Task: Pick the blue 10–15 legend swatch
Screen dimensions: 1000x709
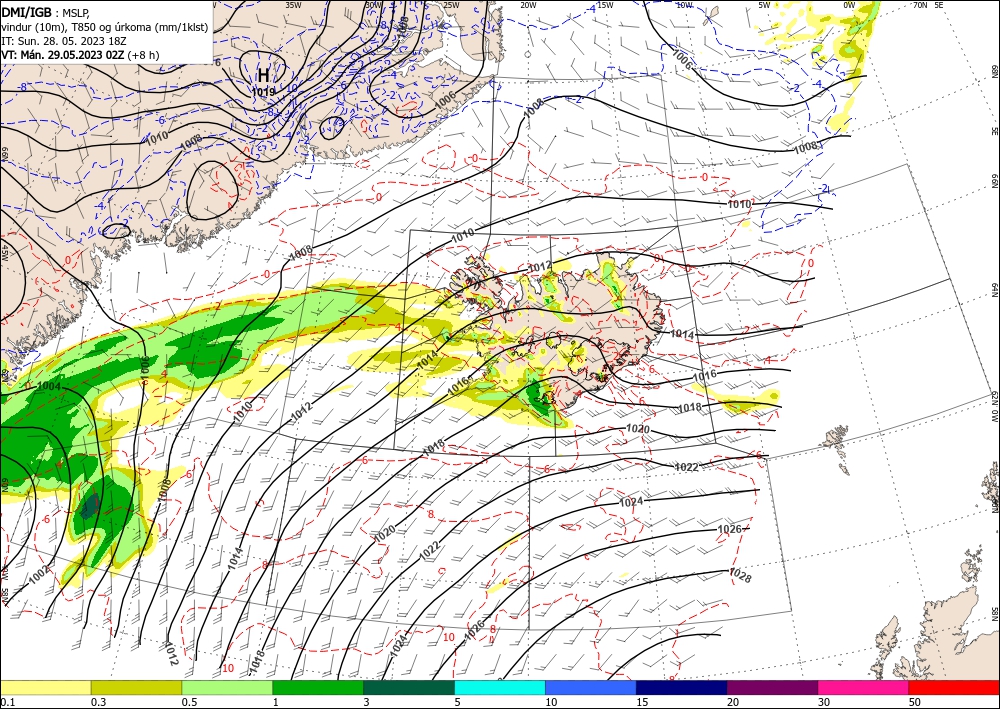Action: (591, 687)
